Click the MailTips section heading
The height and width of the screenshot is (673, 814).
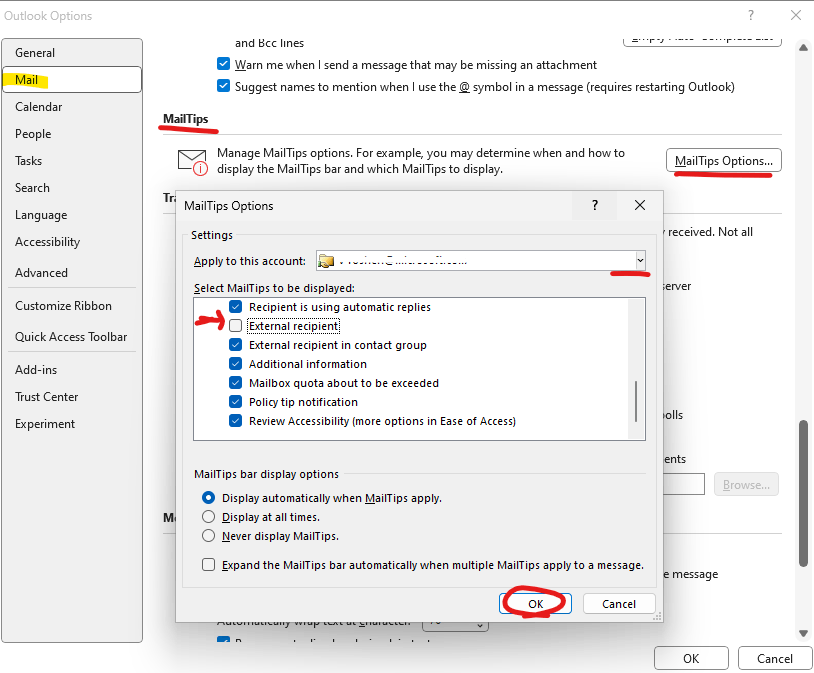click(x=185, y=119)
